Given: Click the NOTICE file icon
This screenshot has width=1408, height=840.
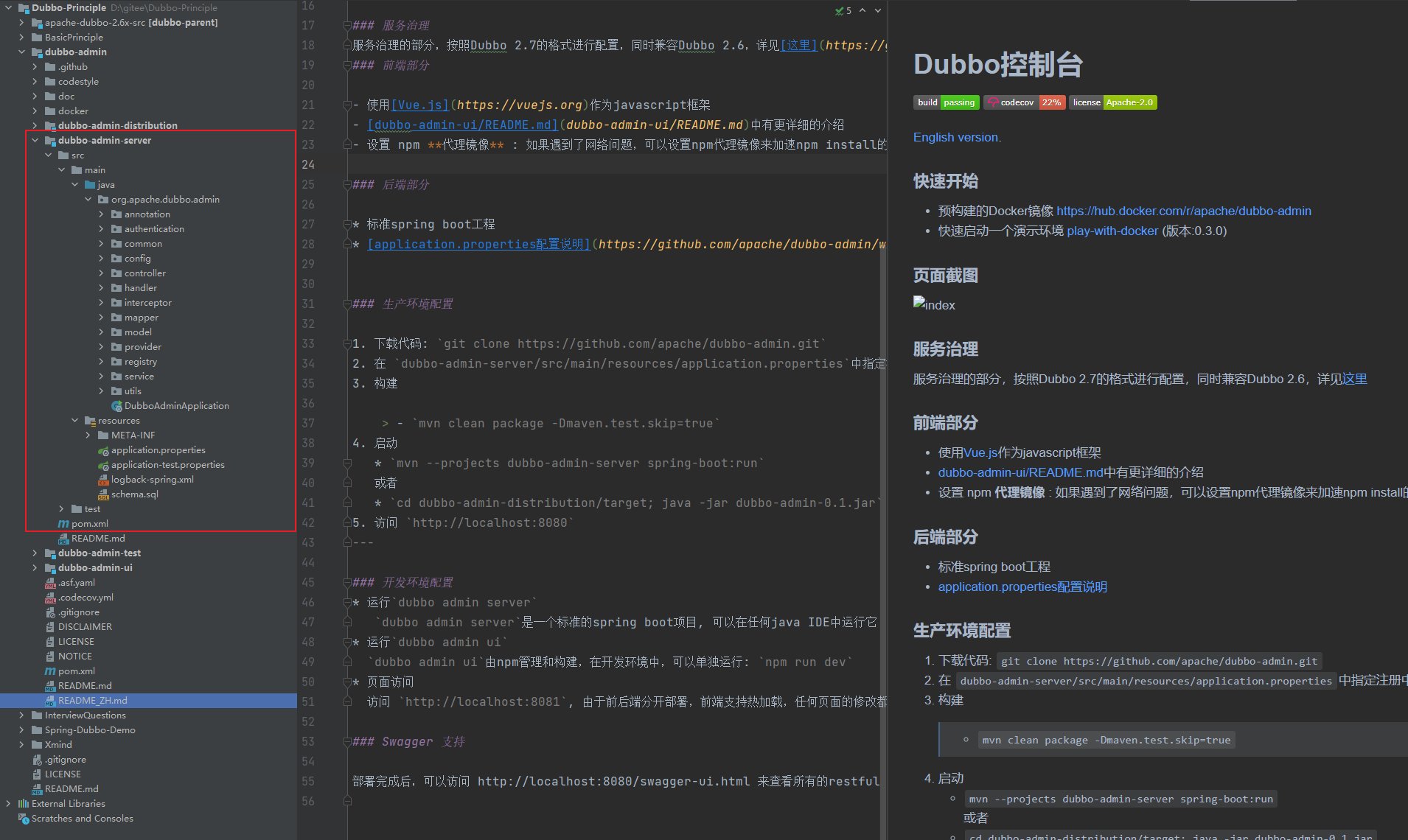Looking at the screenshot, I should click(x=50, y=657).
